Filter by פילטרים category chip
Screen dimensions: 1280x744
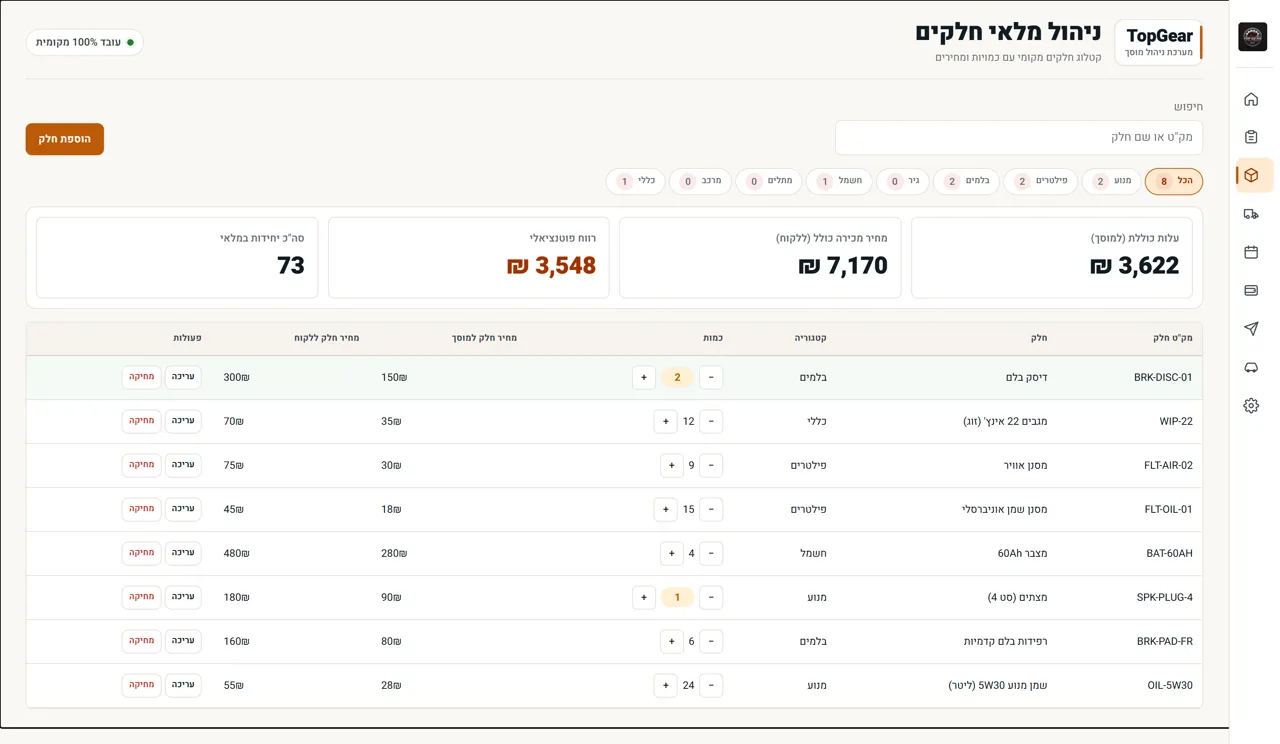click(1041, 181)
